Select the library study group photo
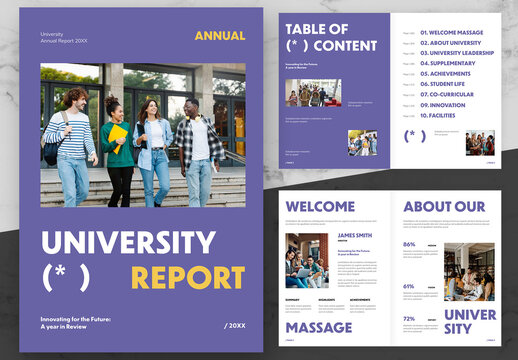The height and width of the screenshot is (360, 518). (469, 272)
